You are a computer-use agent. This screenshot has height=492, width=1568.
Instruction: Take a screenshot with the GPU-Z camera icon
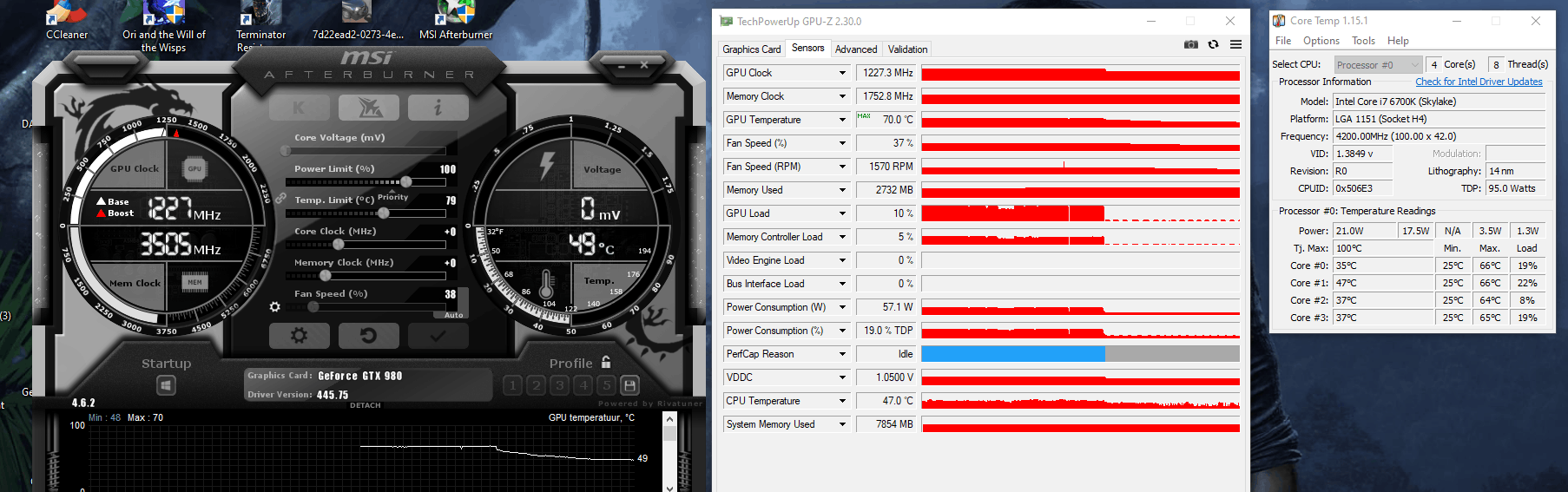coord(1191,44)
